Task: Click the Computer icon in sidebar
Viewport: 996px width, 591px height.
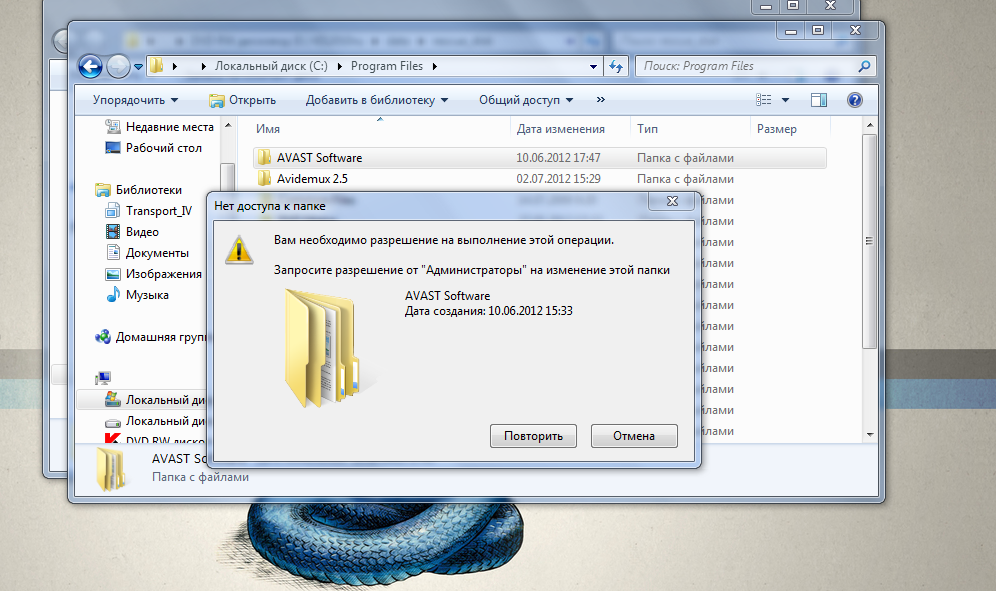Action: 103,379
